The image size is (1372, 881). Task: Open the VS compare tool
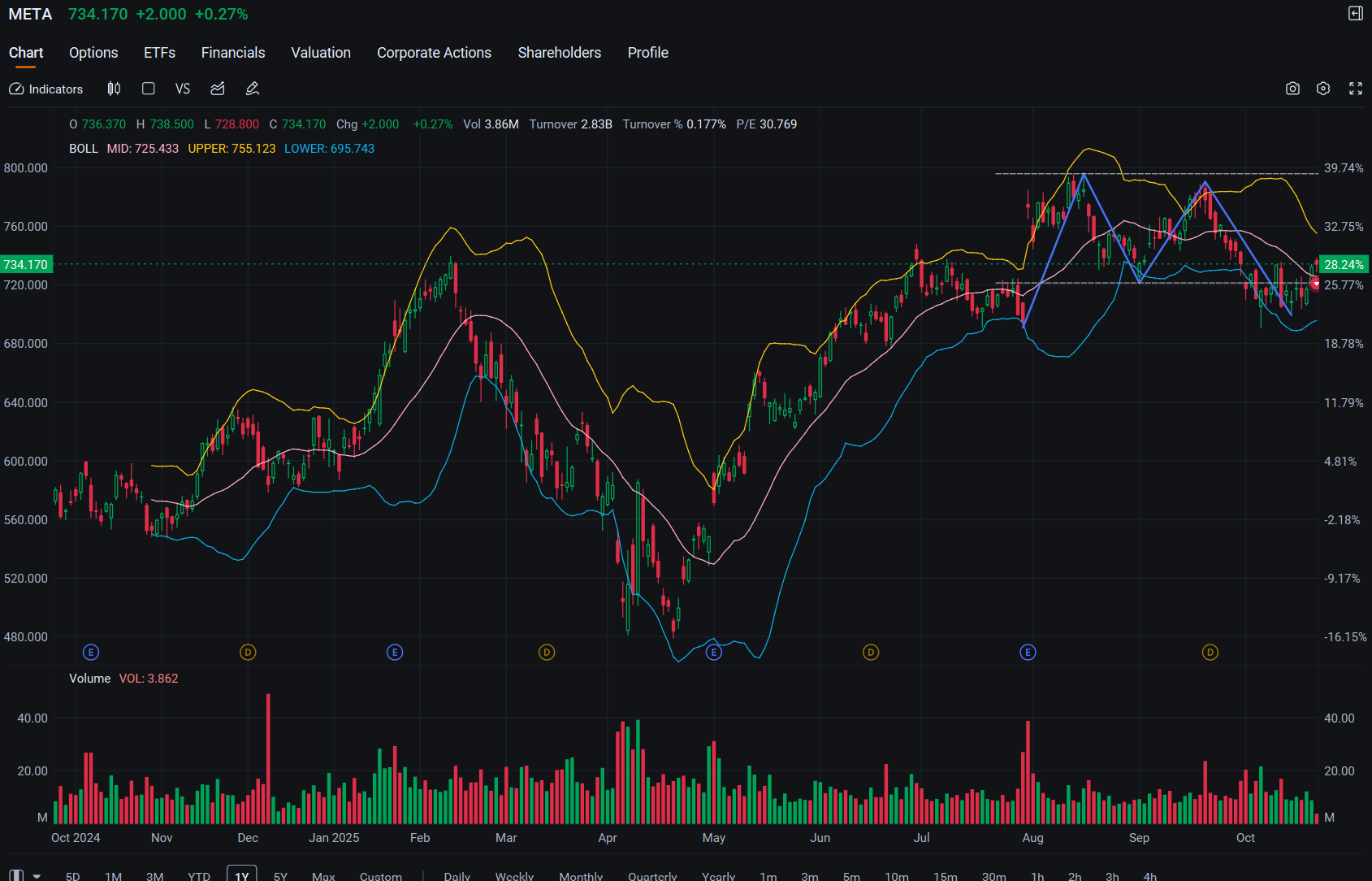pyautogui.click(x=183, y=89)
